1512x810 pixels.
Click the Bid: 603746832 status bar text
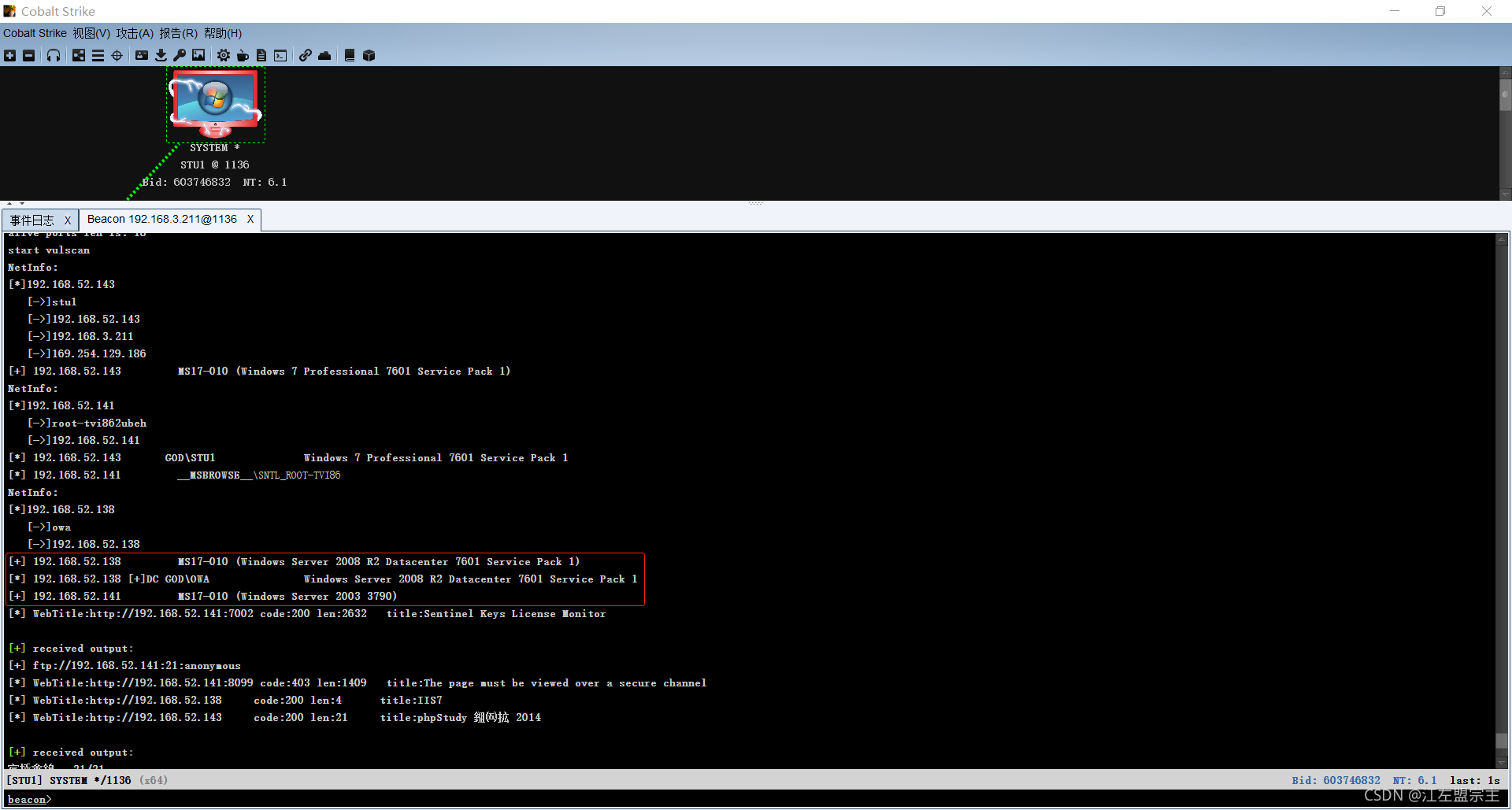1336,780
